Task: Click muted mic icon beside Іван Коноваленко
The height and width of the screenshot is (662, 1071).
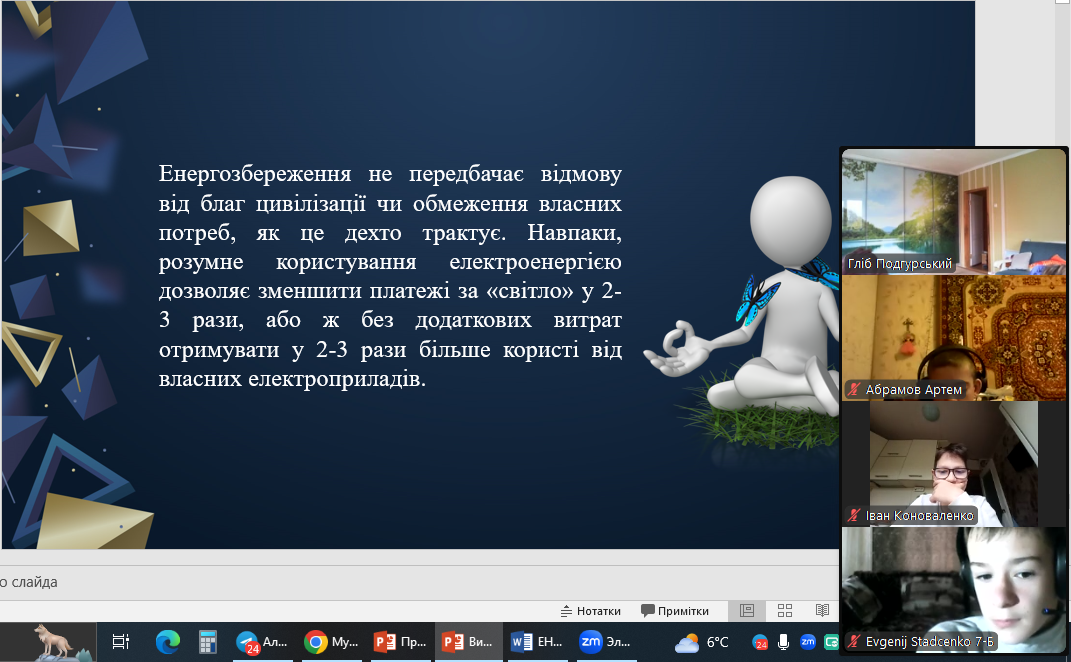Action: (x=854, y=515)
